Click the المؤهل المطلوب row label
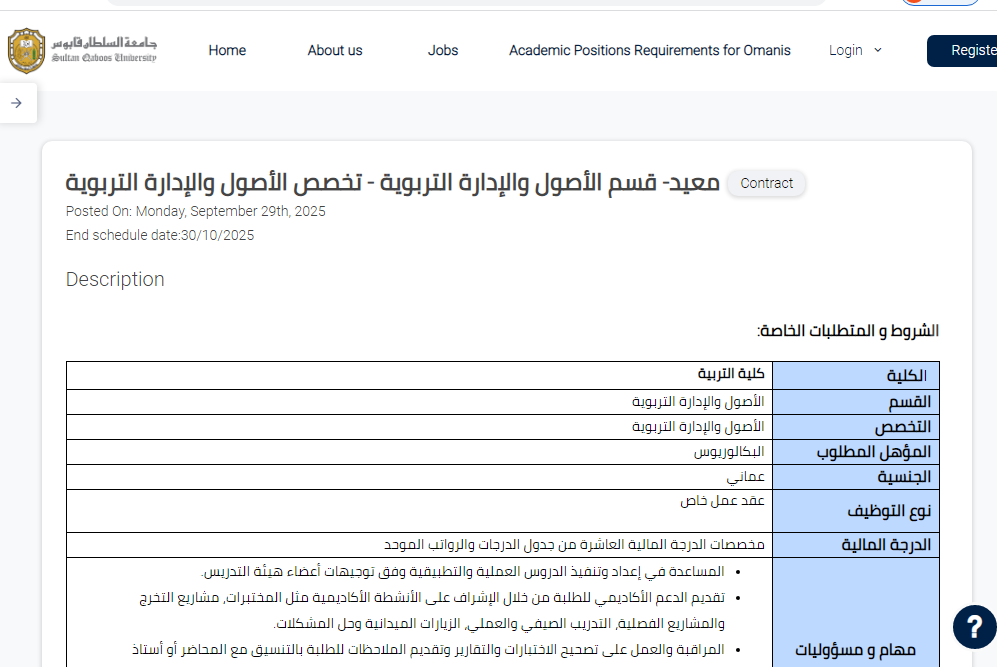997x667 pixels. coord(855,452)
